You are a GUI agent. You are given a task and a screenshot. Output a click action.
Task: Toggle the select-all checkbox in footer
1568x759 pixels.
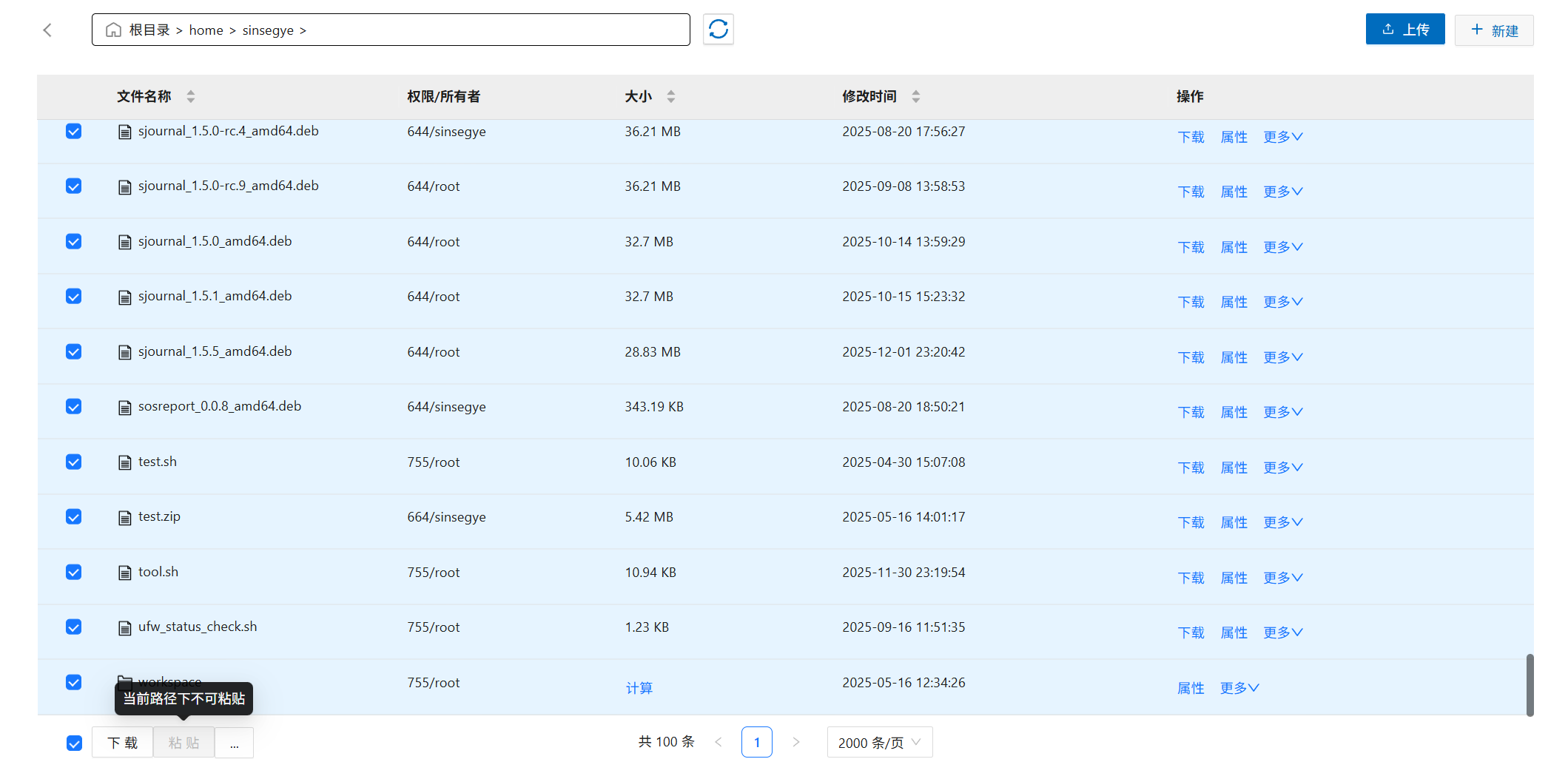74,743
